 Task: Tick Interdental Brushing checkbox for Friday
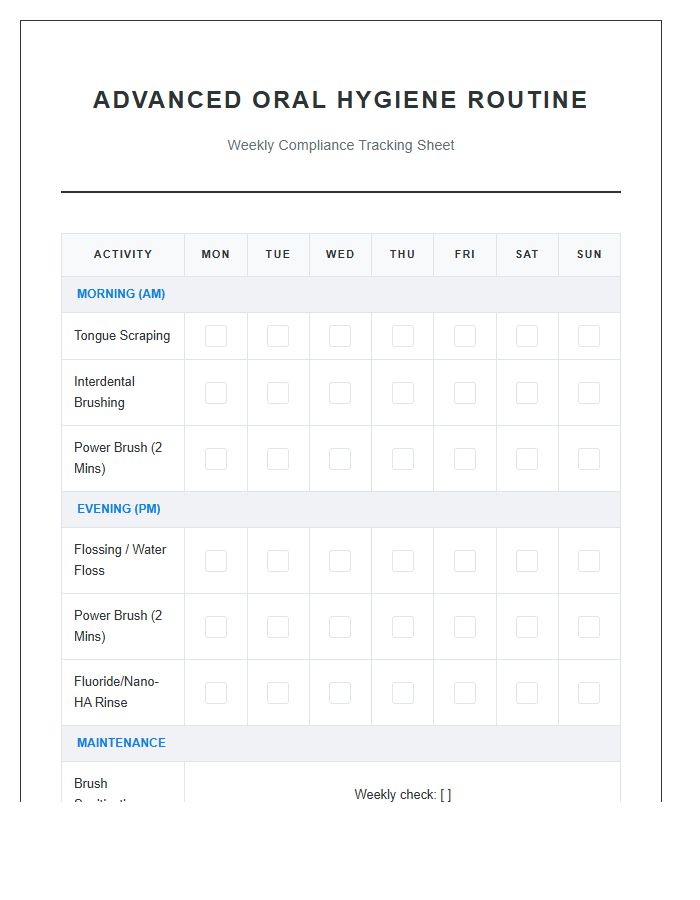click(x=465, y=393)
